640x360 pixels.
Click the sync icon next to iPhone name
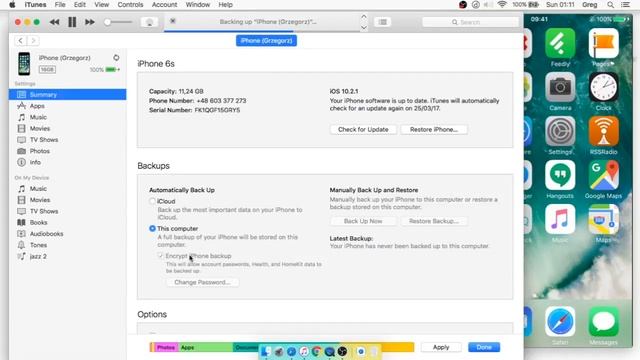tap(116, 58)
